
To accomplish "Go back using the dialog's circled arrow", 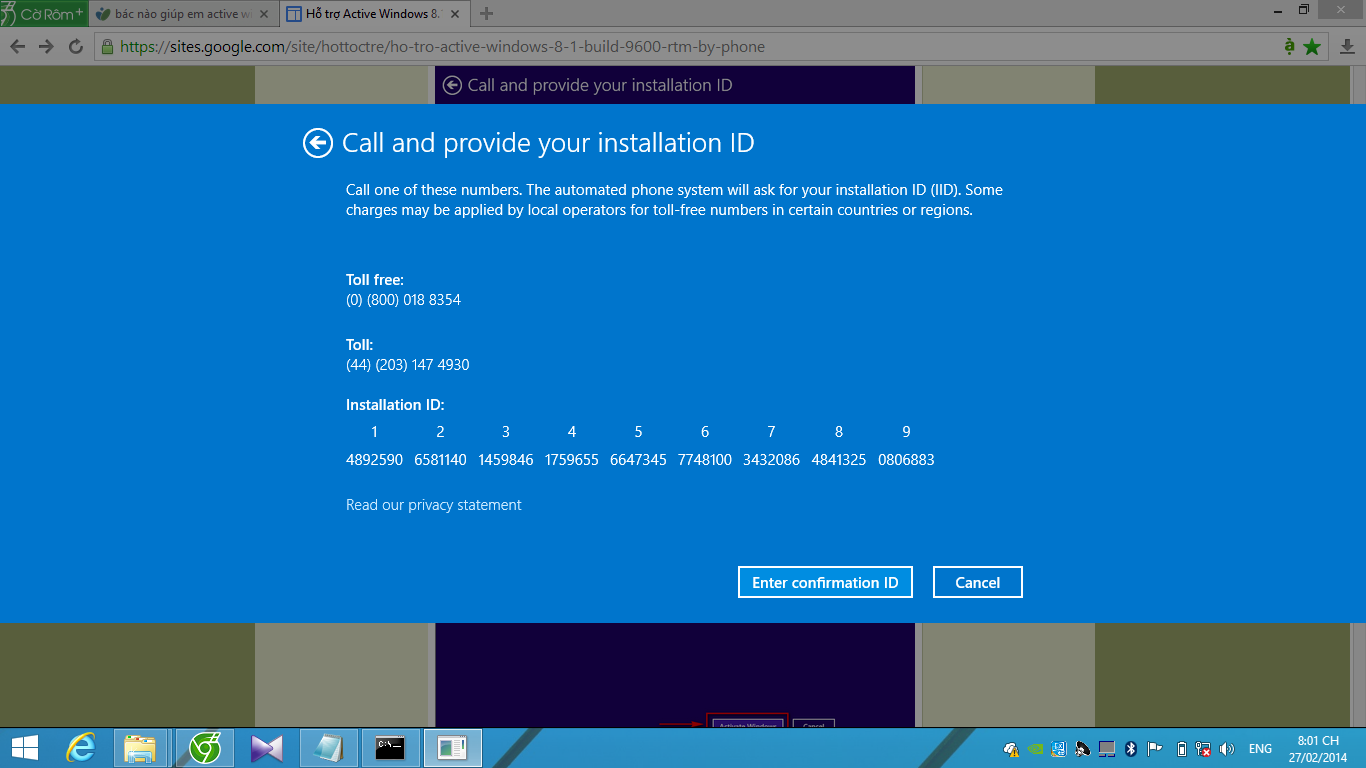I will click(318, 144).
